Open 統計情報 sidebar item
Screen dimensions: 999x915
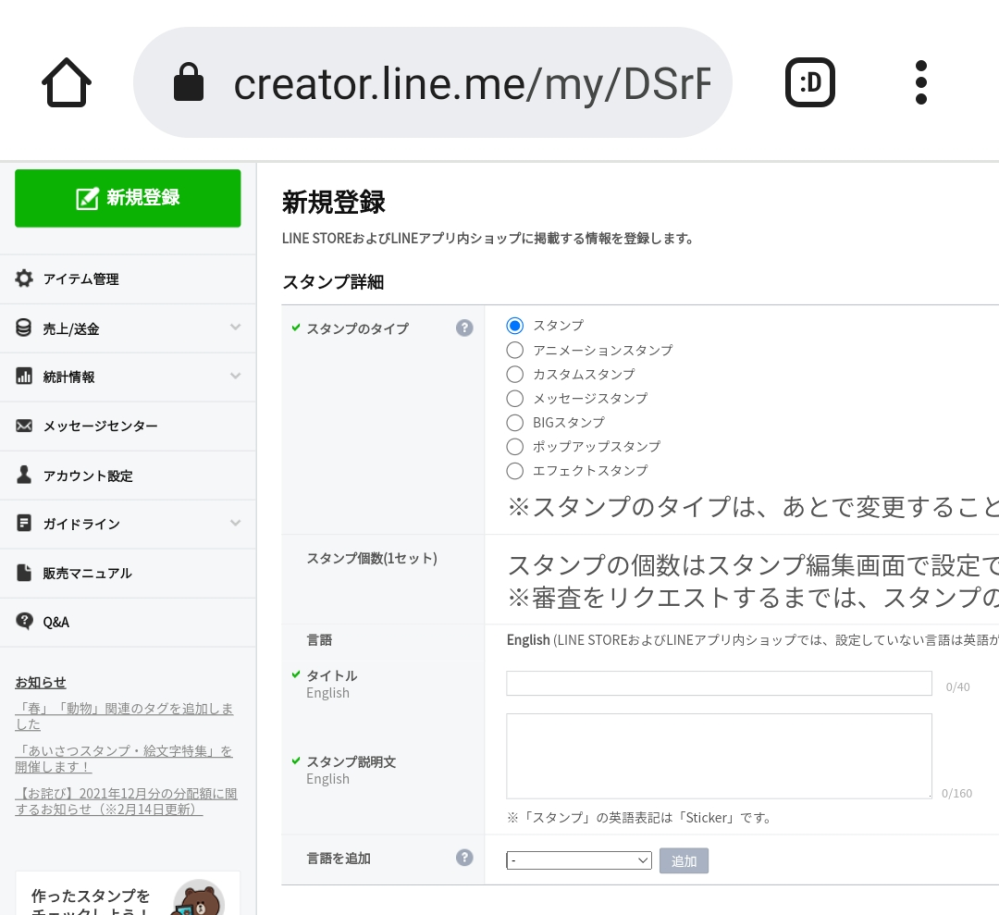[69, 377]
